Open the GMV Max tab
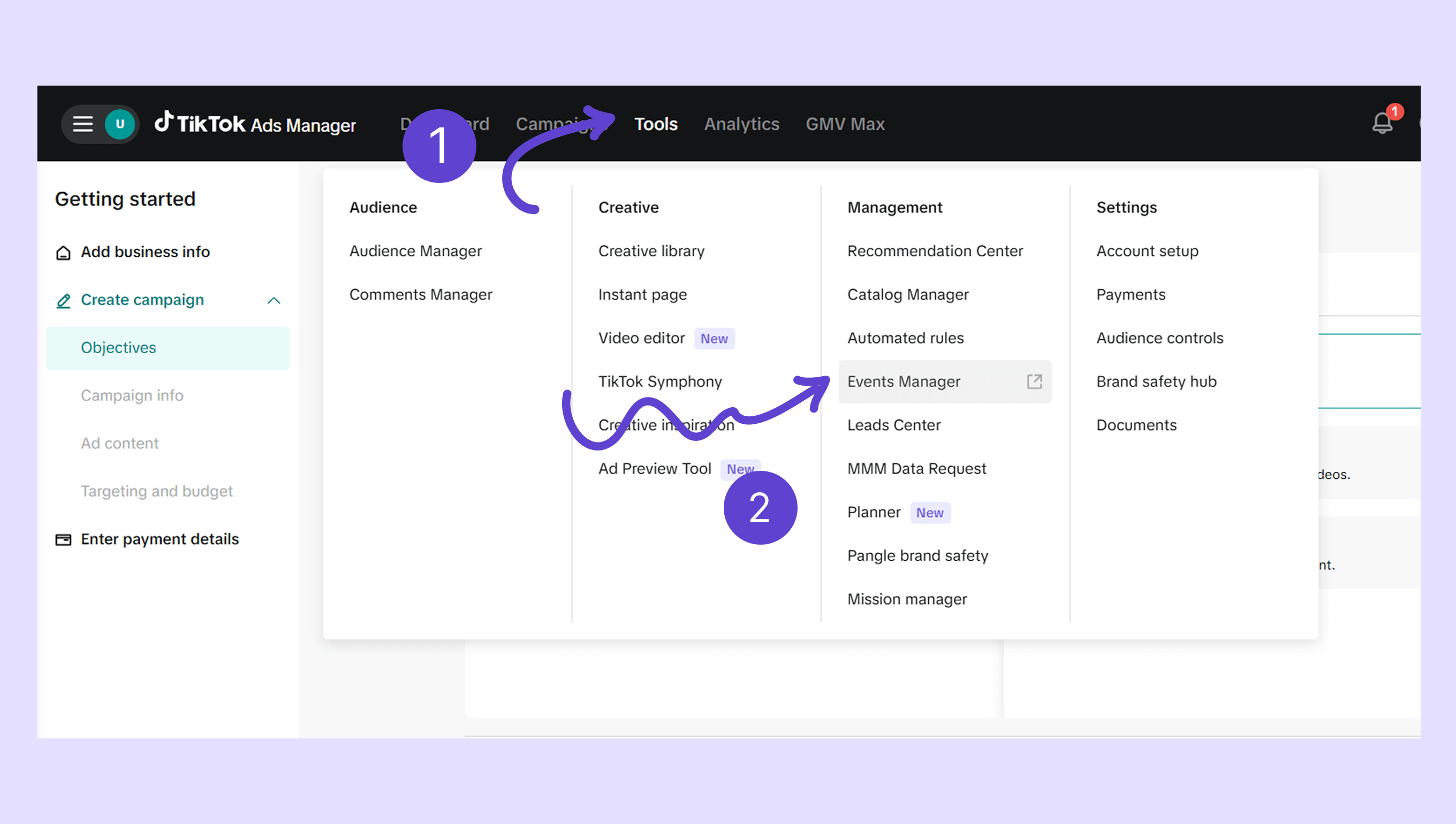 coord(845,124)
